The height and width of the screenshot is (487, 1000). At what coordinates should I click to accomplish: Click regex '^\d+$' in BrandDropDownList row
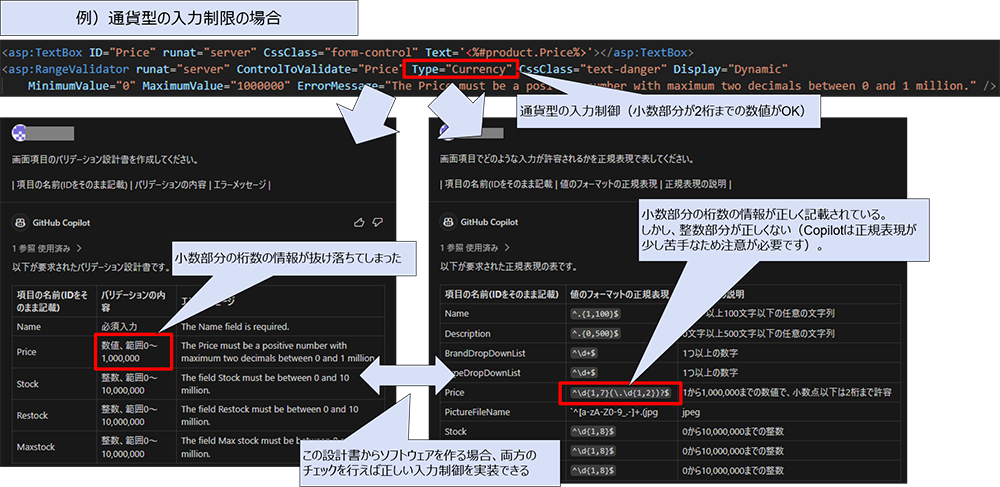coord(584,353)
